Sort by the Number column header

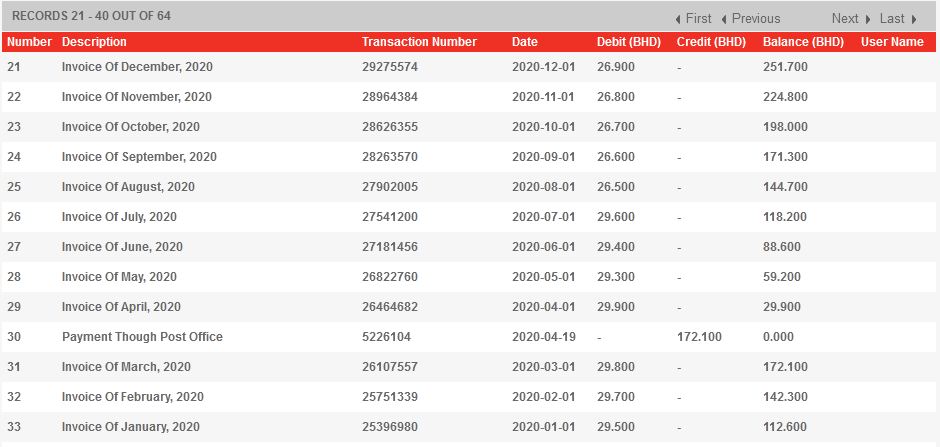(29, 42)
